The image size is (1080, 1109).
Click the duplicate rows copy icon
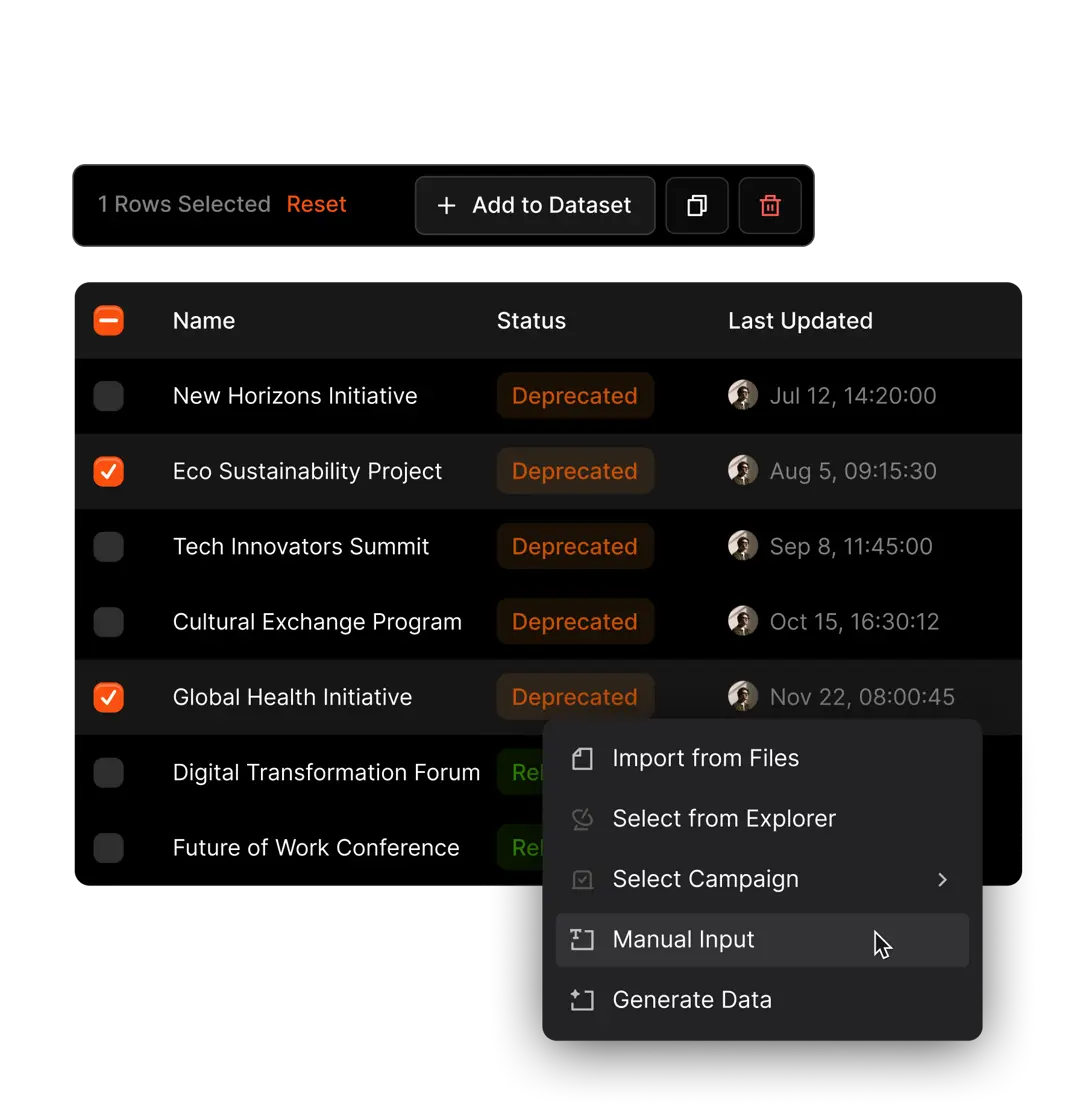pyautogui.click(x=697, y=206)
